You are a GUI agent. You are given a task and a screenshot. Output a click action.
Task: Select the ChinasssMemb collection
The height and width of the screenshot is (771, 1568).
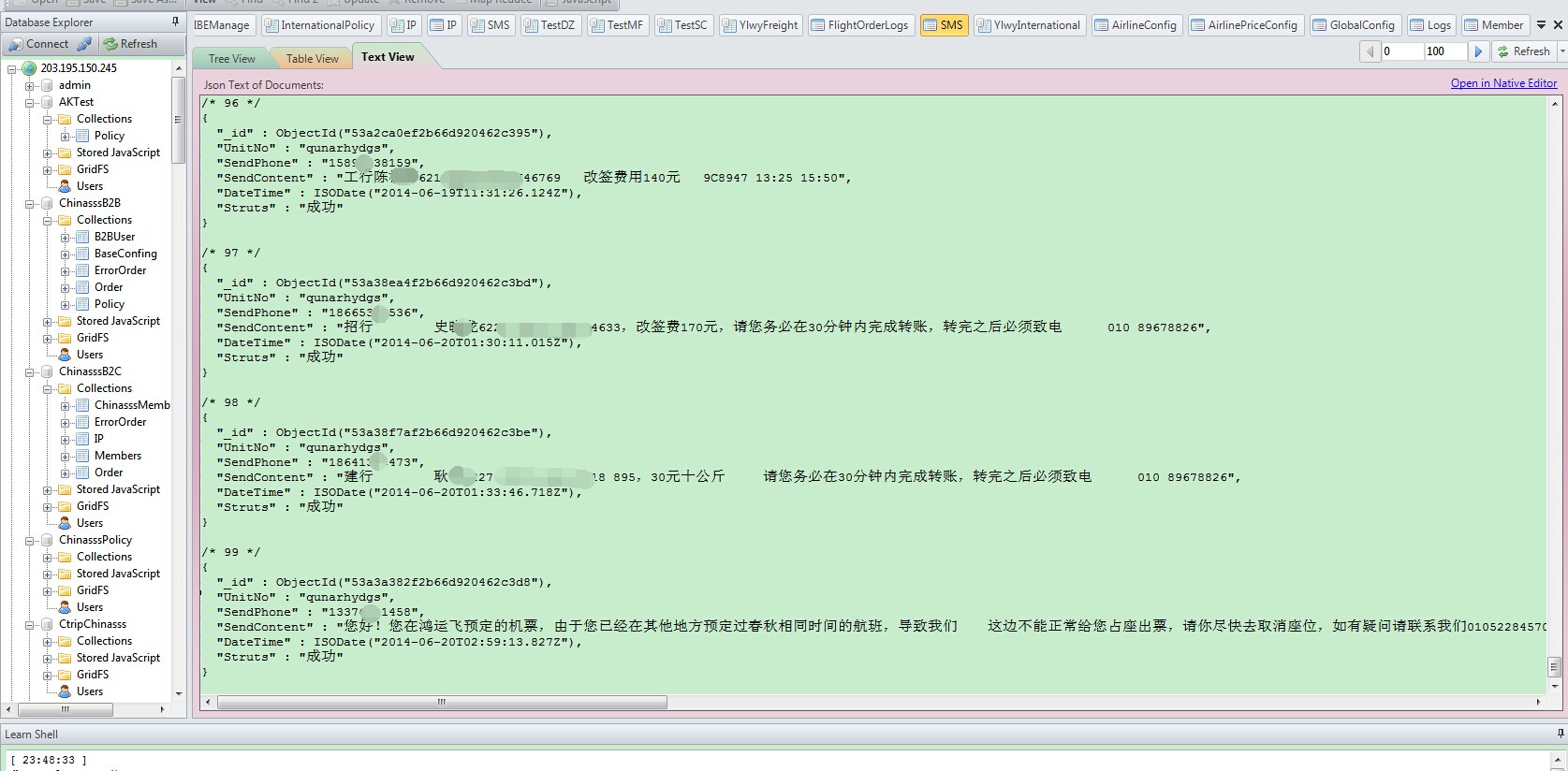point(132,405)
